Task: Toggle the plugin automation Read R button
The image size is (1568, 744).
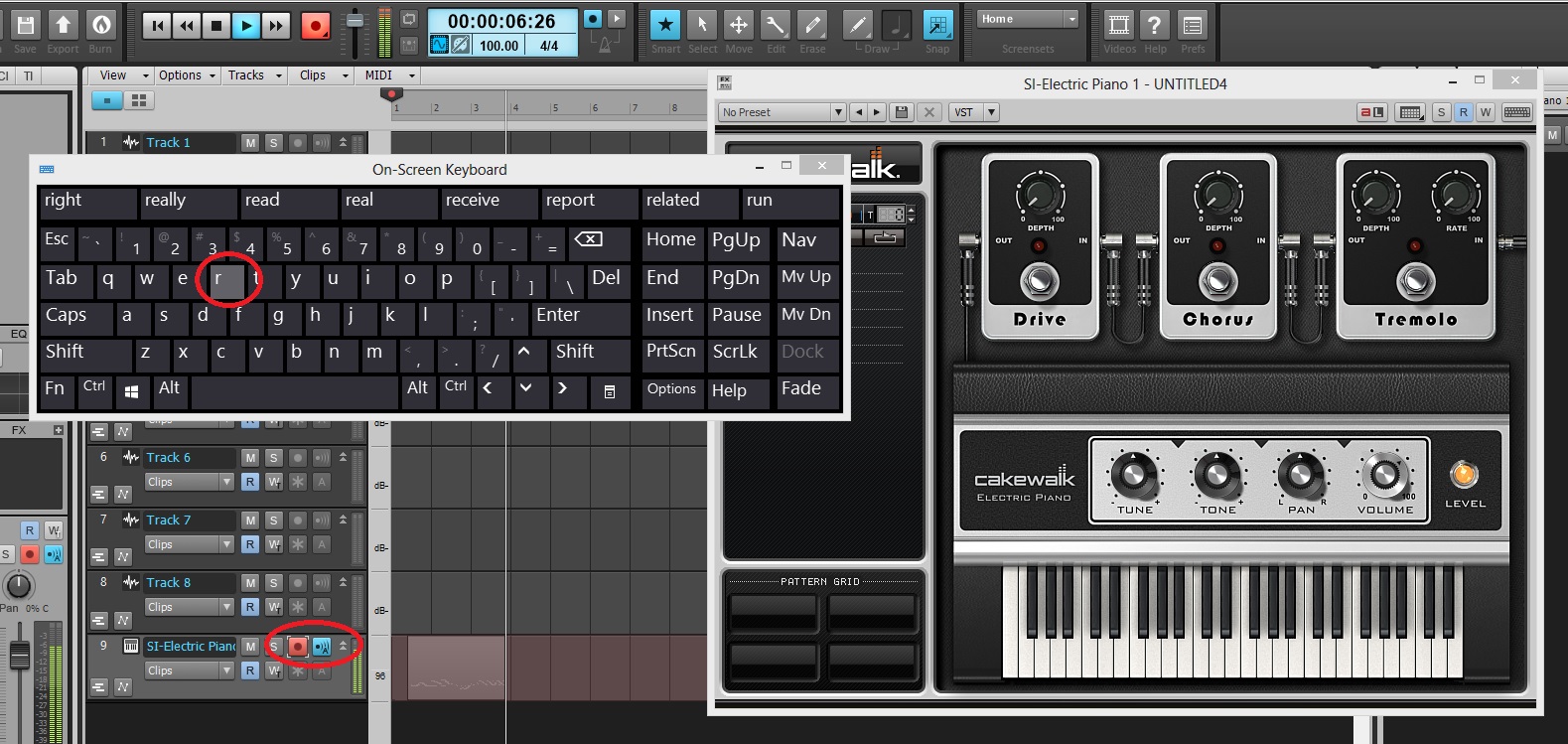Action: coord(1464,112)
